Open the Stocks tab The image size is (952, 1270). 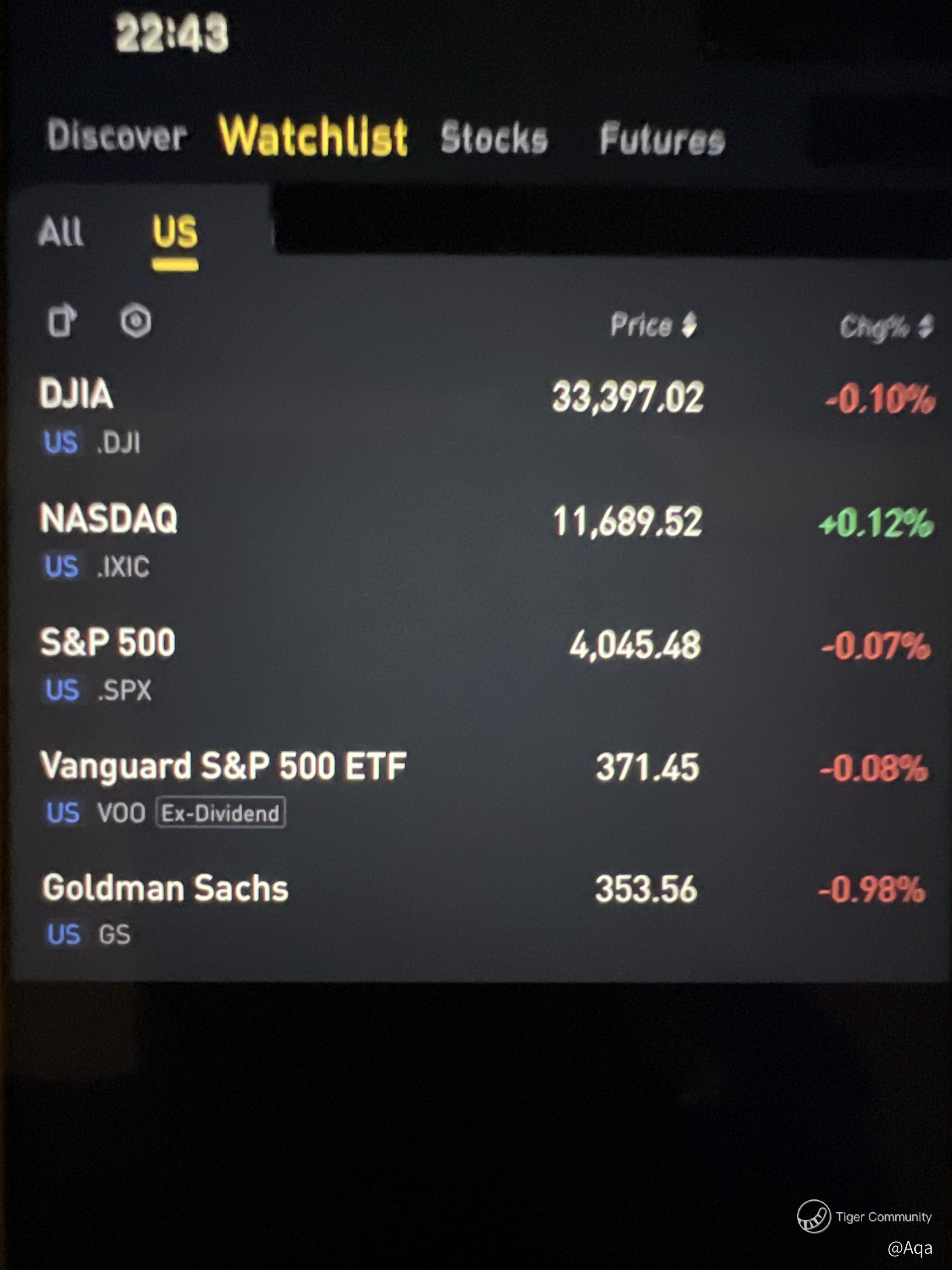[x=494, y=138]
